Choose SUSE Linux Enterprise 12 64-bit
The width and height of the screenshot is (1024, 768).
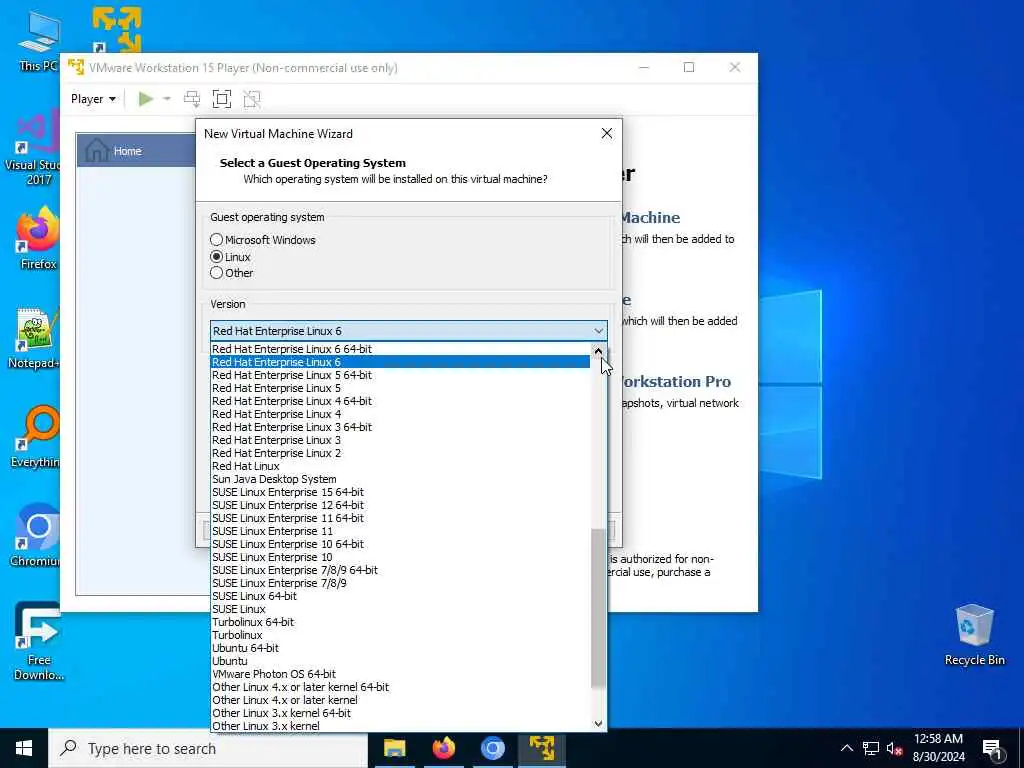click(x=401, y=505)
